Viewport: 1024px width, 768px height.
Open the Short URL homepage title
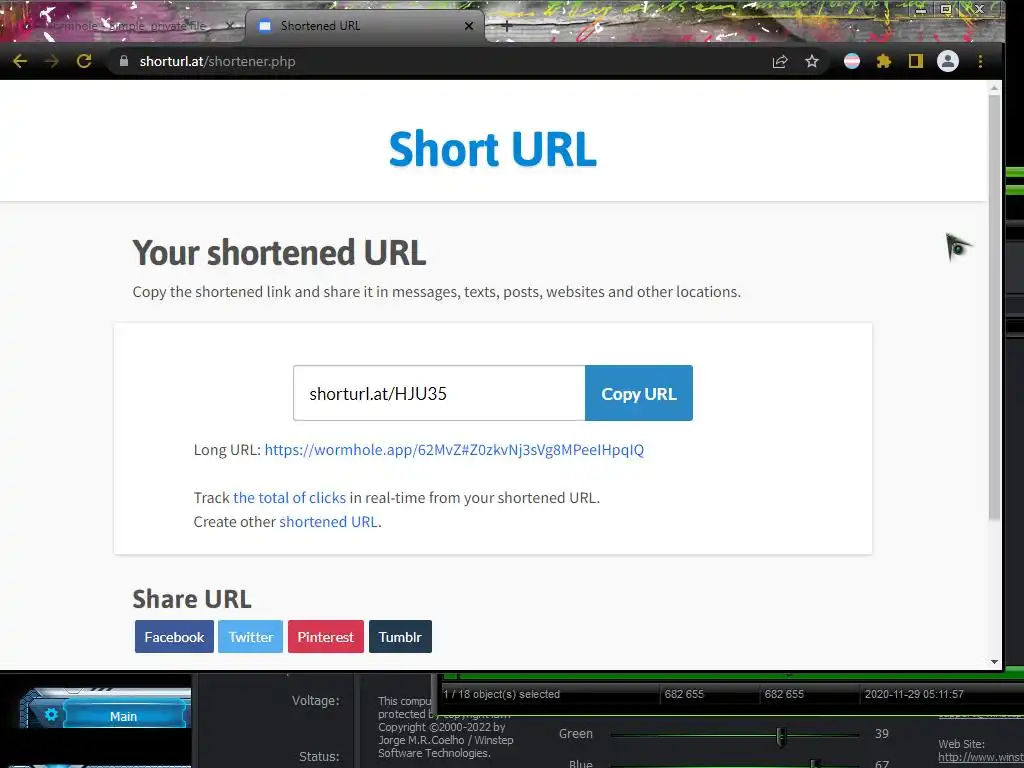[492, 148]
